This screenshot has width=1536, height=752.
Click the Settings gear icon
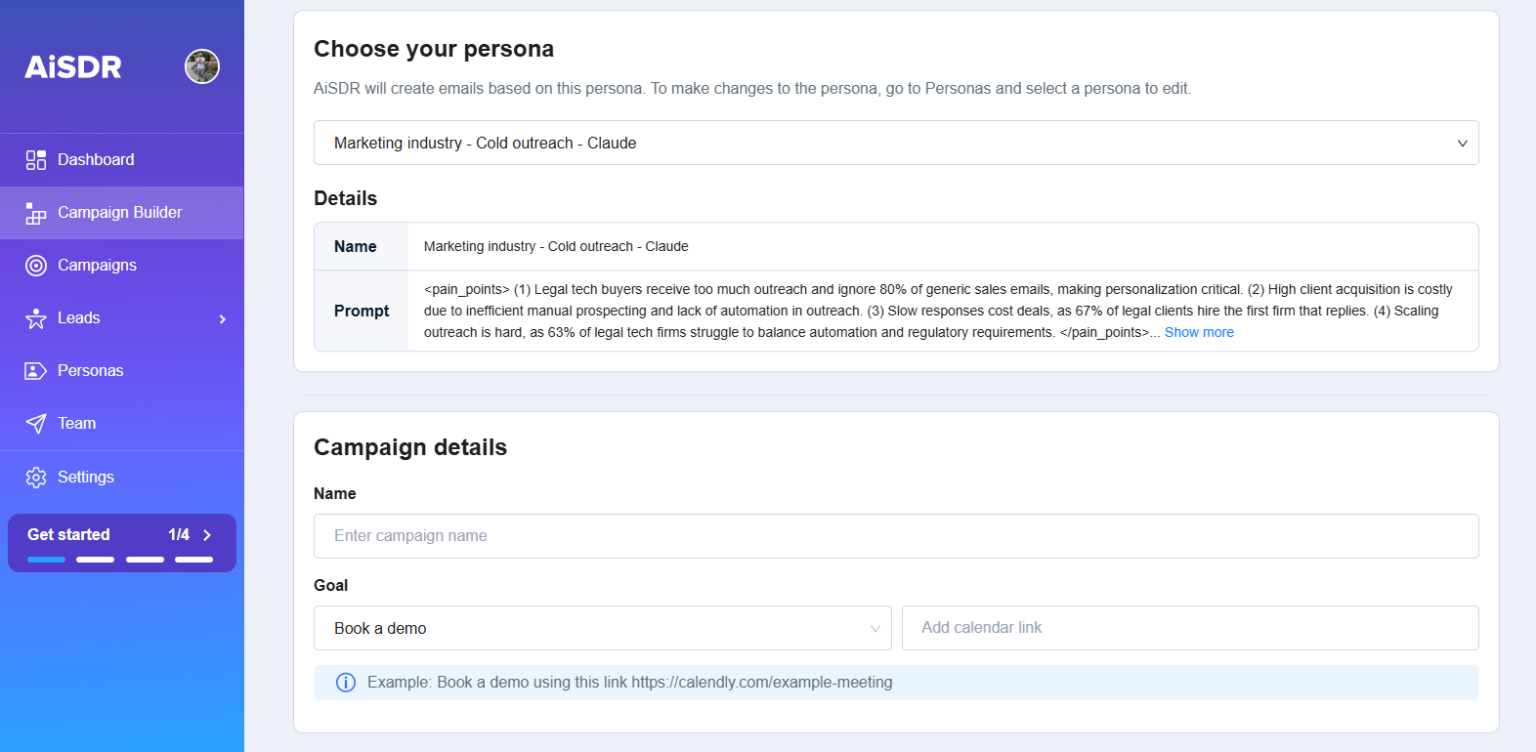click(36, 478)
